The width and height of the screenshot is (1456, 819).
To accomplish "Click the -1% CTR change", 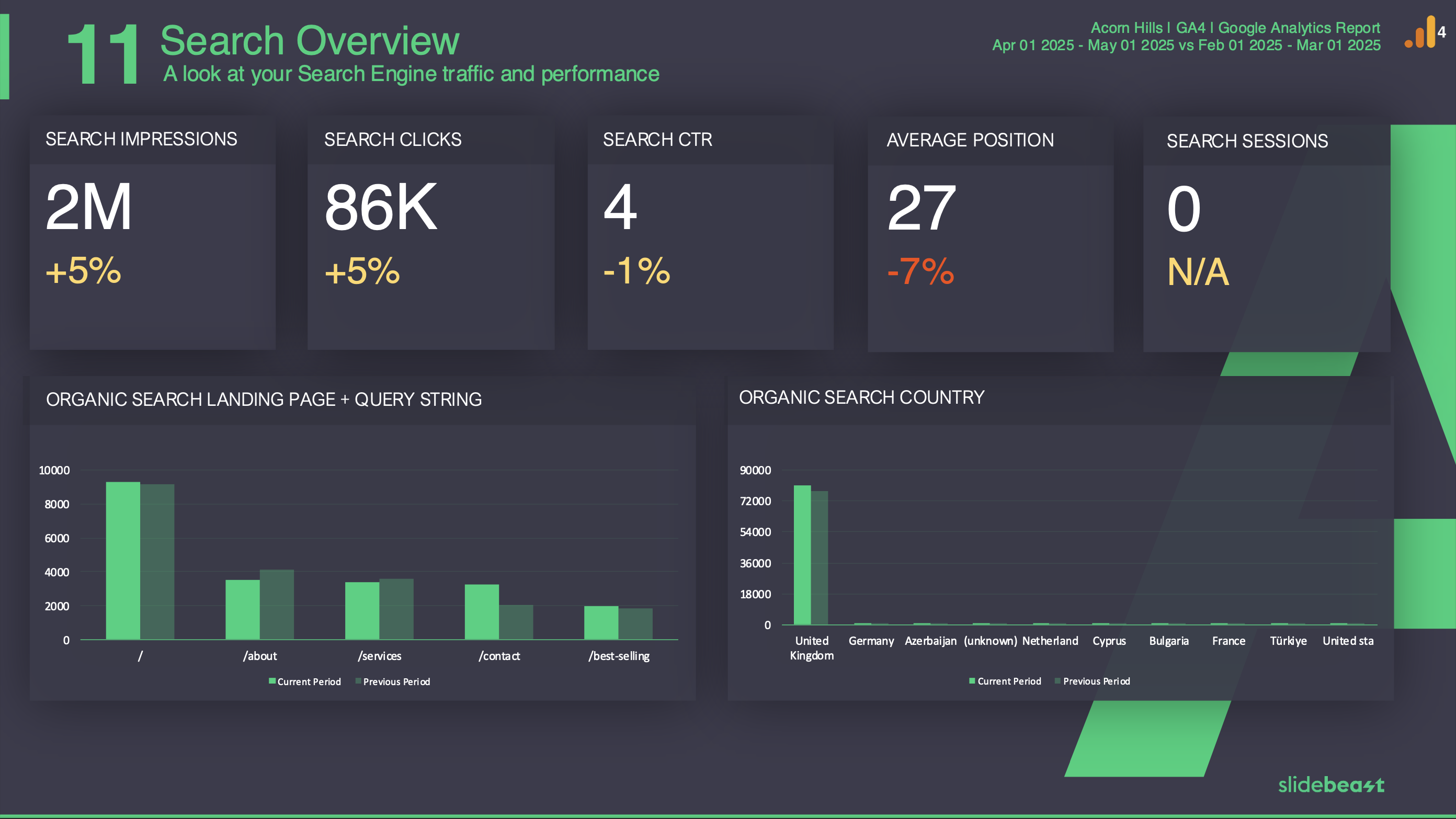I will coord(636,270).
